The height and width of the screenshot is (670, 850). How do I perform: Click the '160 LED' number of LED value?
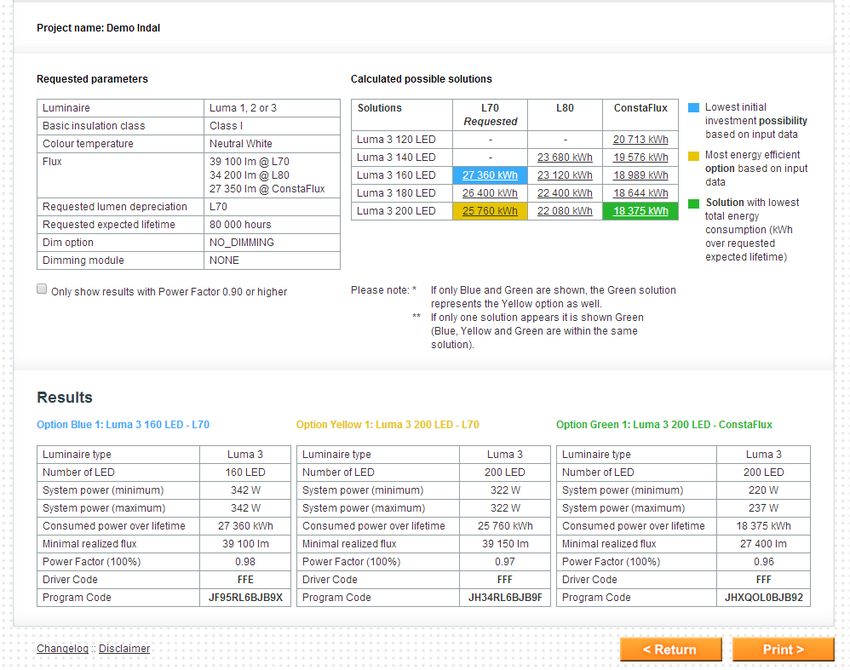click(x=246, y=472)
